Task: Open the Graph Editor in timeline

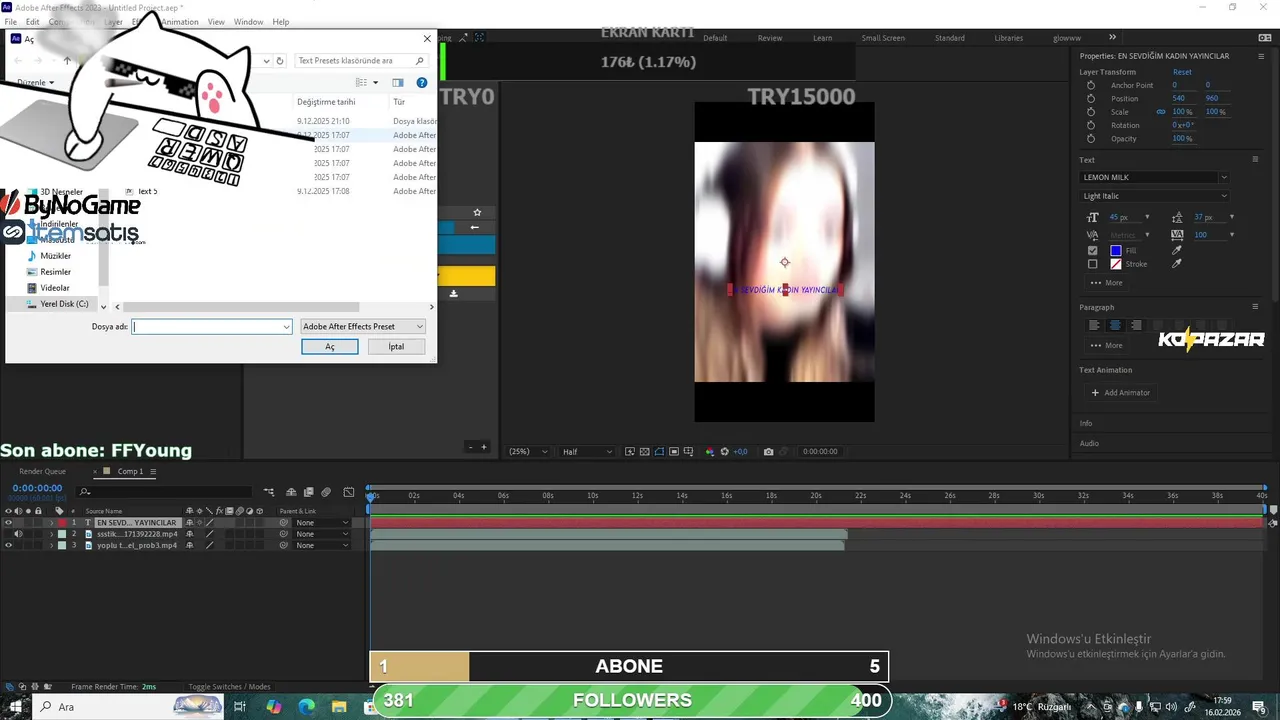Action: tap(348, 492)
